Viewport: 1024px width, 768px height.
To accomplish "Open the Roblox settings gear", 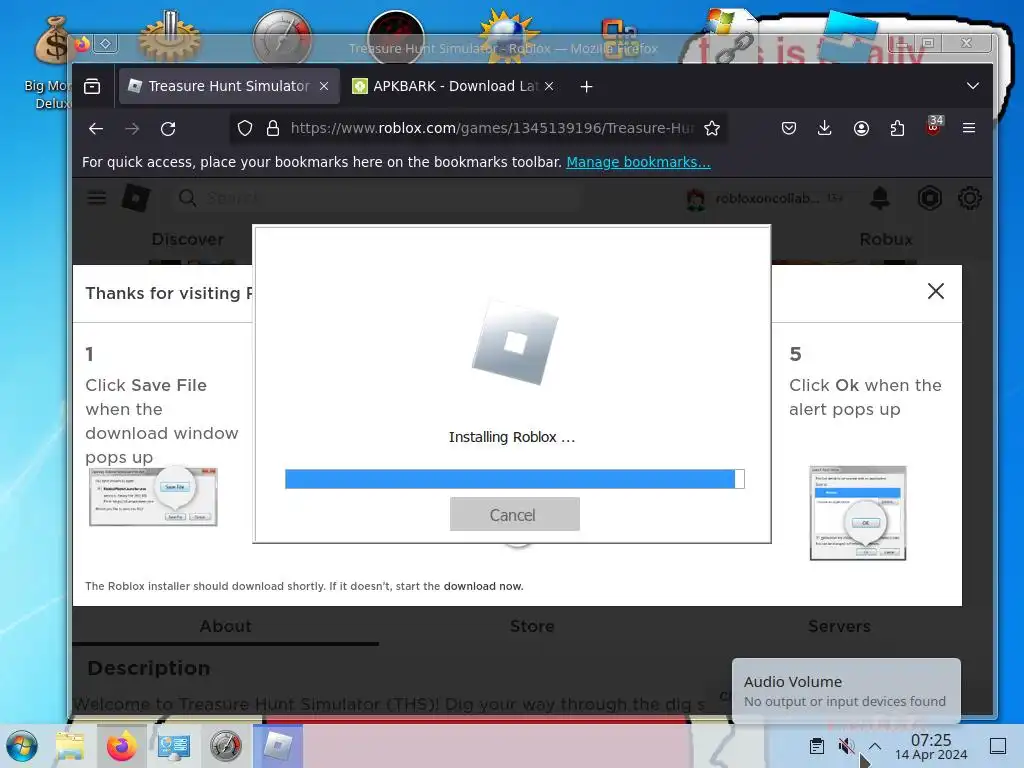I will tap(969, 198).
